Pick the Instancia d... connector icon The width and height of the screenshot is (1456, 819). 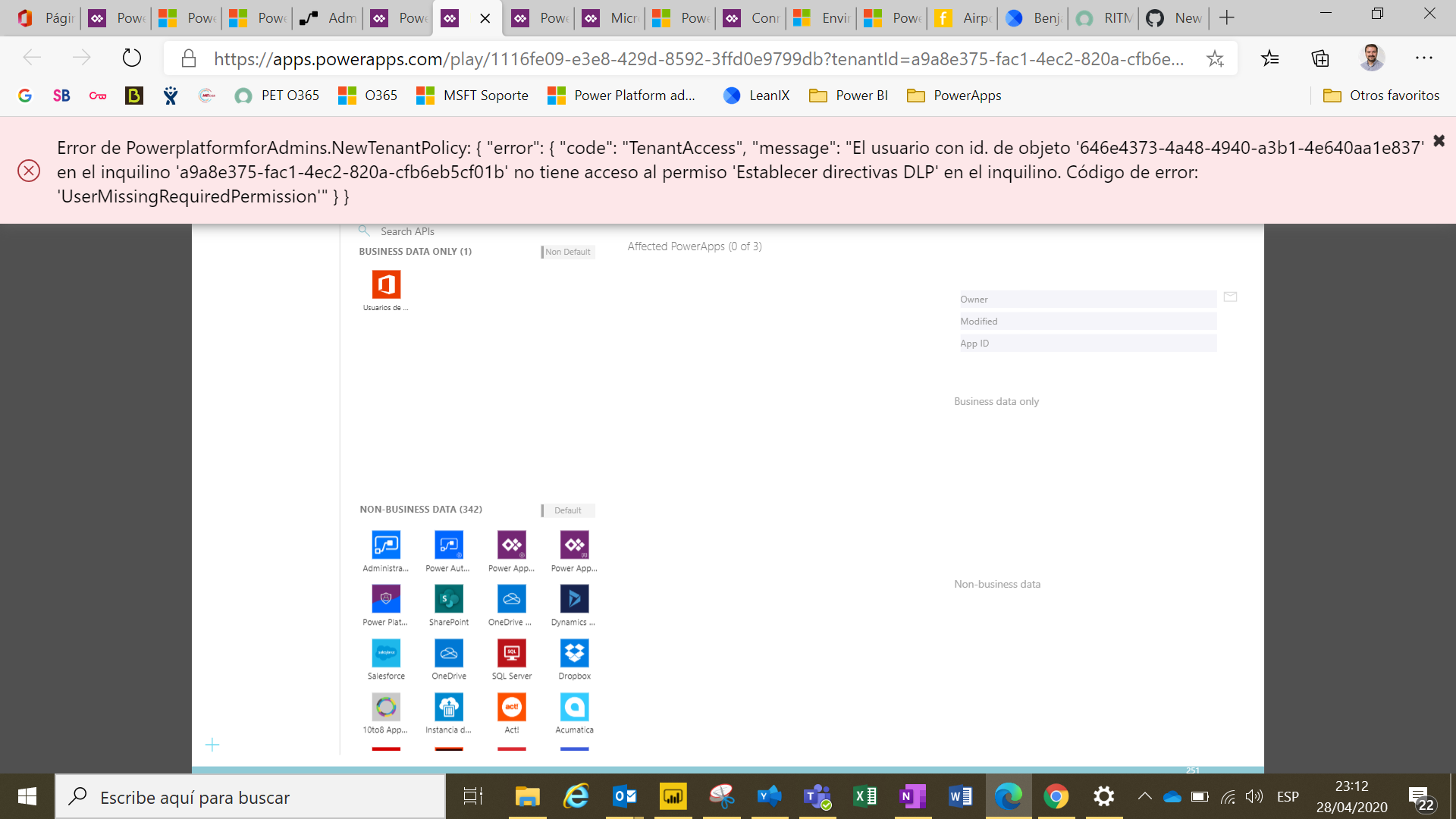(x=449, y=707)
